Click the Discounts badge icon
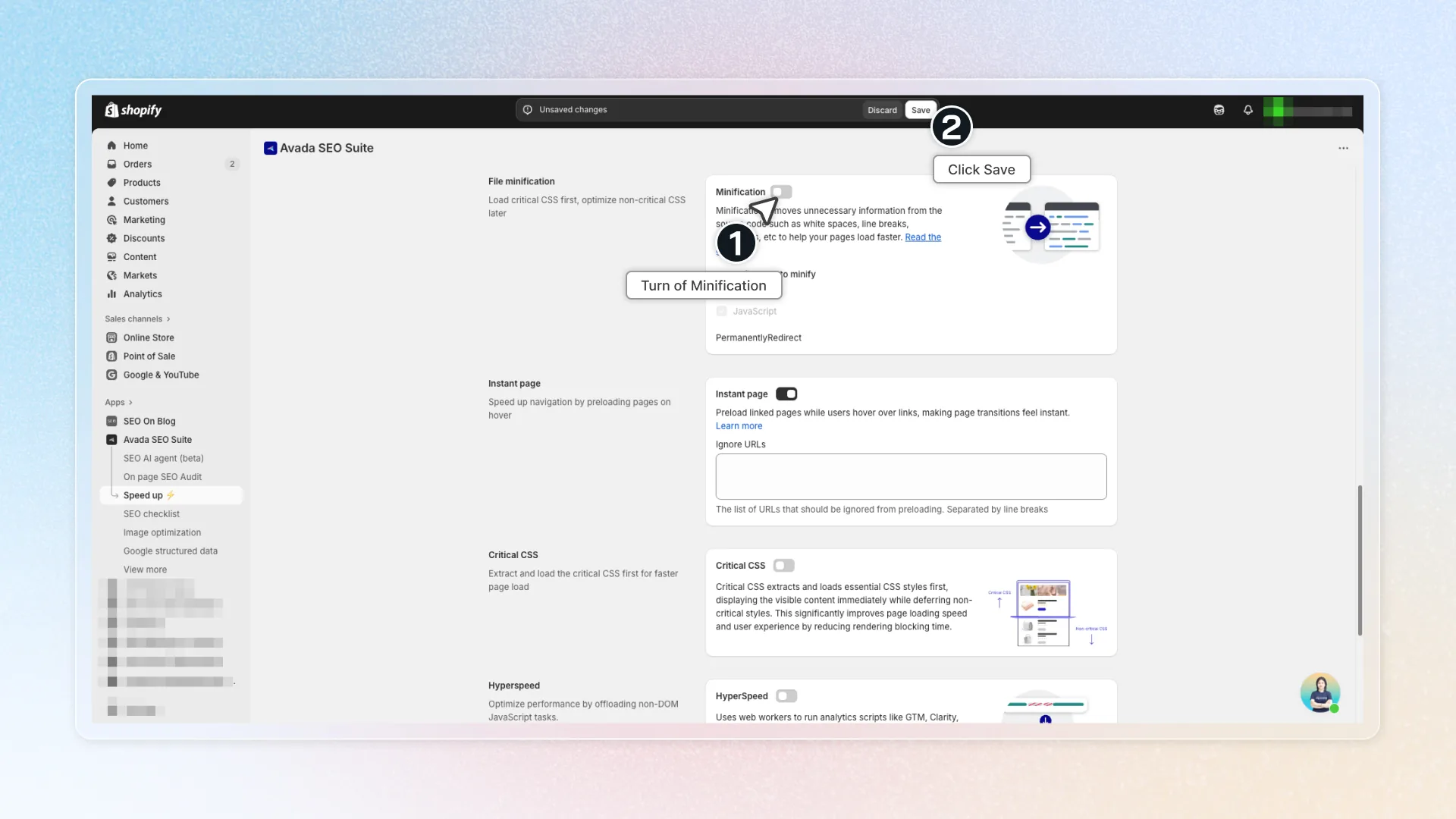 pyautogui.click(x=111, y=238)
